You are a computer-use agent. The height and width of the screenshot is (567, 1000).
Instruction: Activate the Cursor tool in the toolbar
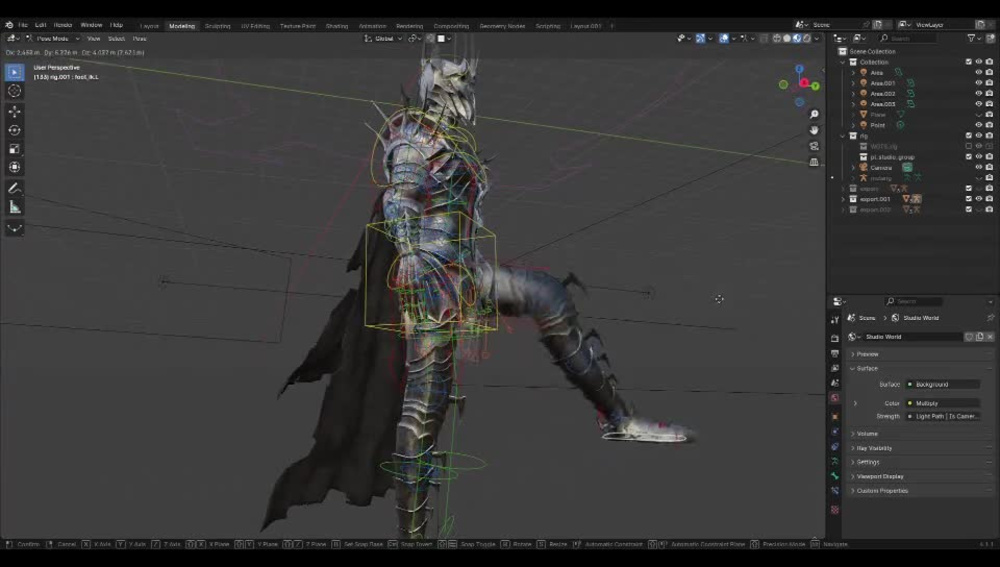[x=14, y=91]
